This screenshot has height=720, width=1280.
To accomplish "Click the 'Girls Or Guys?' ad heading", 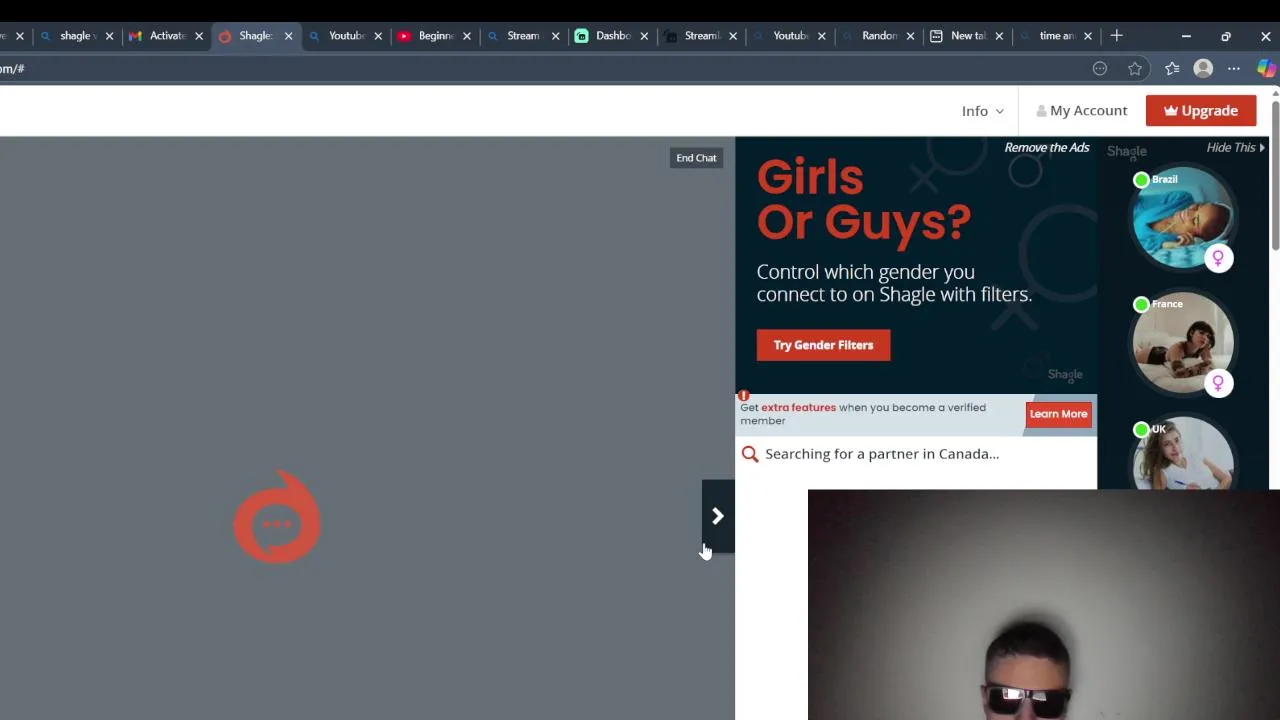I will coord(863,200).
